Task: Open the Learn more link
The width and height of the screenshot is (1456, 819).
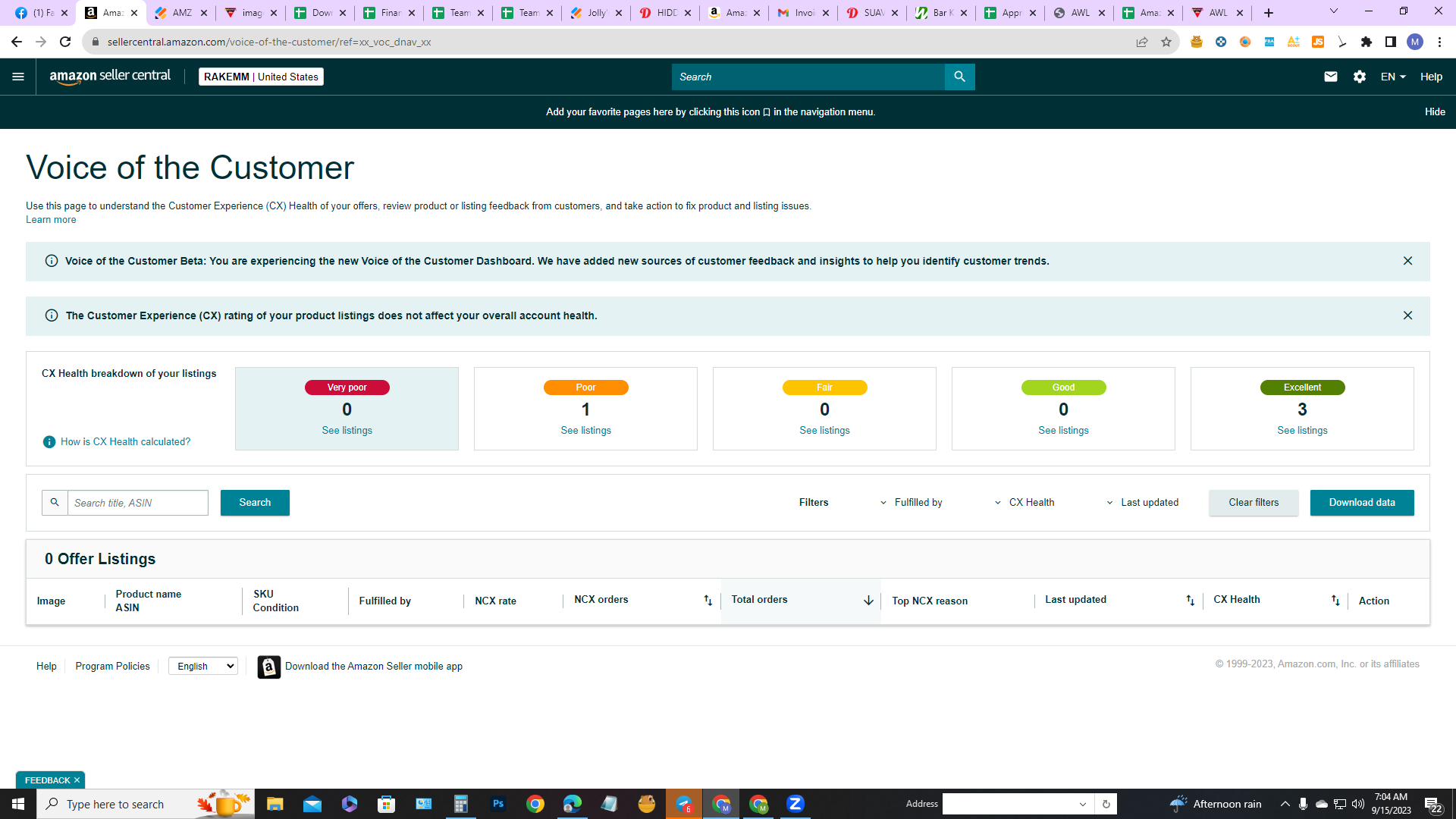Action: point(51,220)
